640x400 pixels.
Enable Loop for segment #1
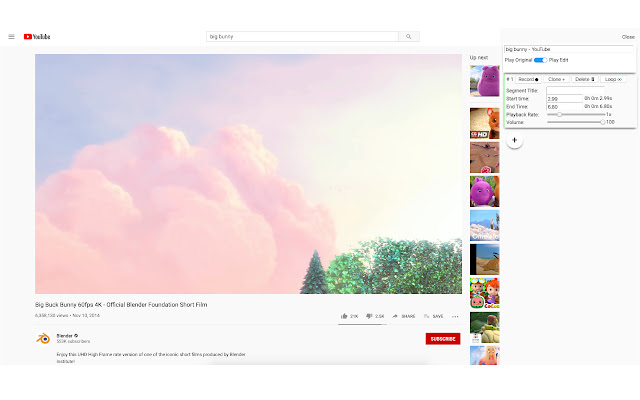tap(613, 79)
